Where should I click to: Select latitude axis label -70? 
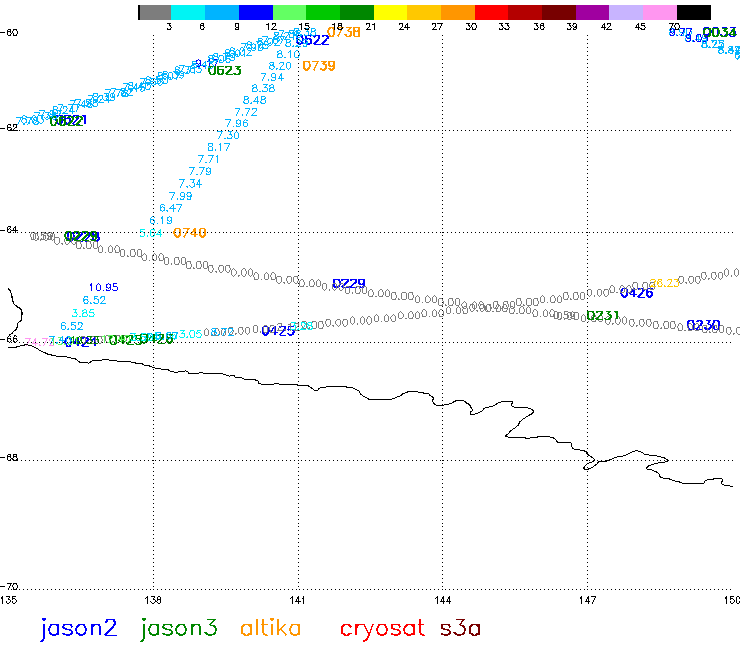9,587
